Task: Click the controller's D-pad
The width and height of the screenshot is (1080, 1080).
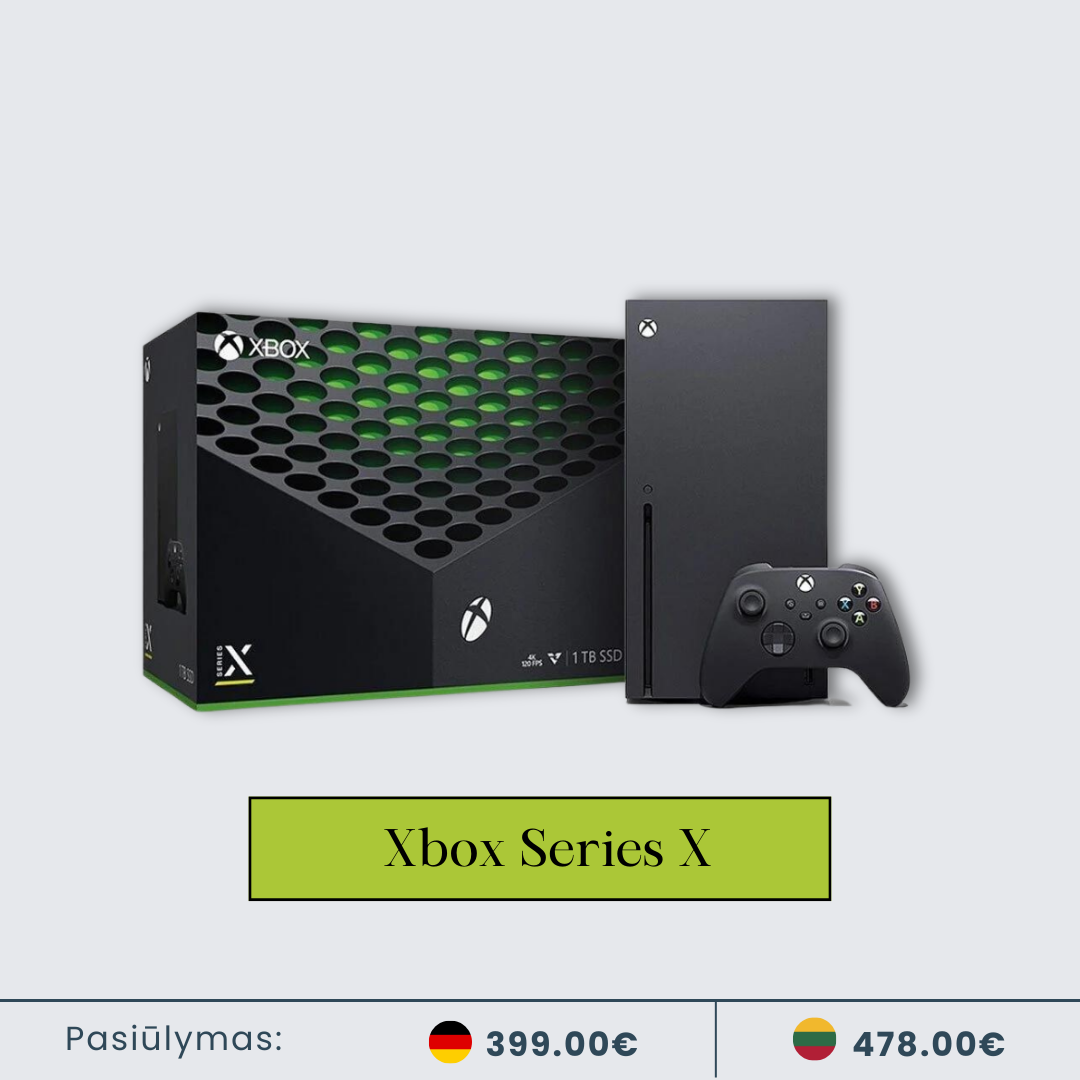Action: point(778,637)
